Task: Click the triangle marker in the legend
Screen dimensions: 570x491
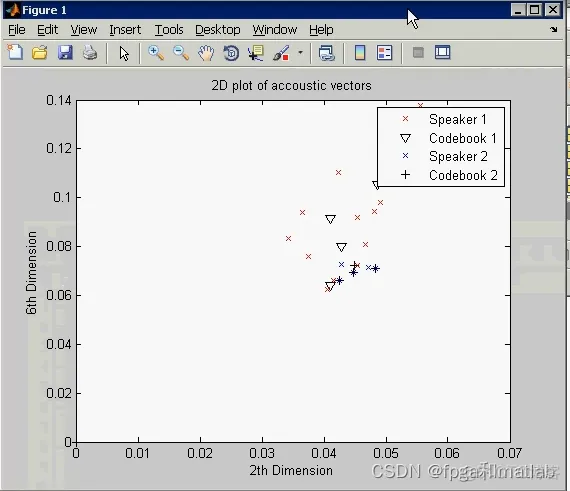Action: coord(405,138)
